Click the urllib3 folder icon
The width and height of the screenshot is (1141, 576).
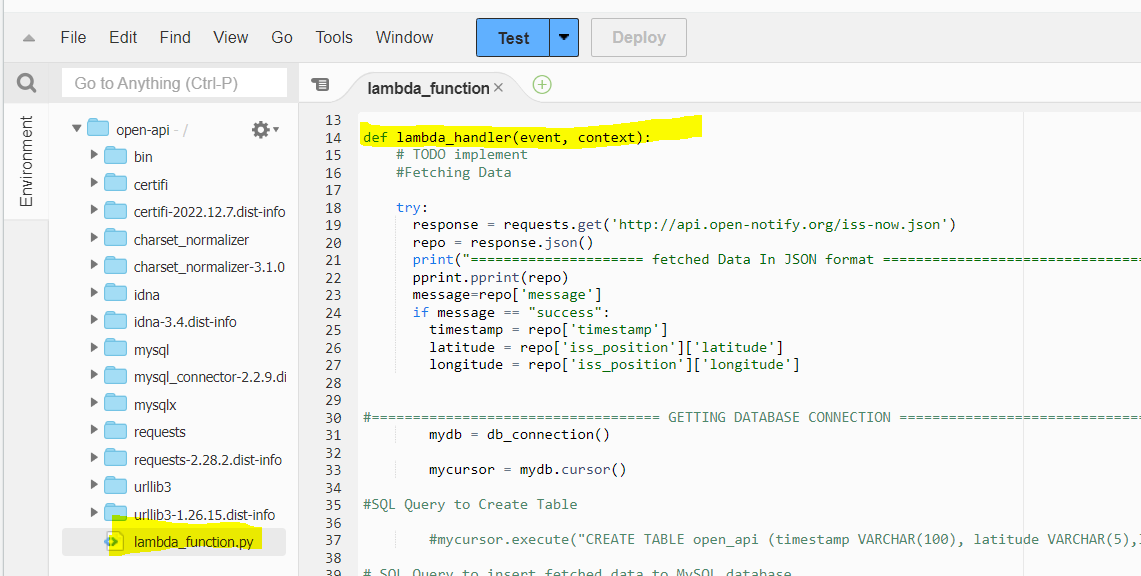(x=116, y=487)
